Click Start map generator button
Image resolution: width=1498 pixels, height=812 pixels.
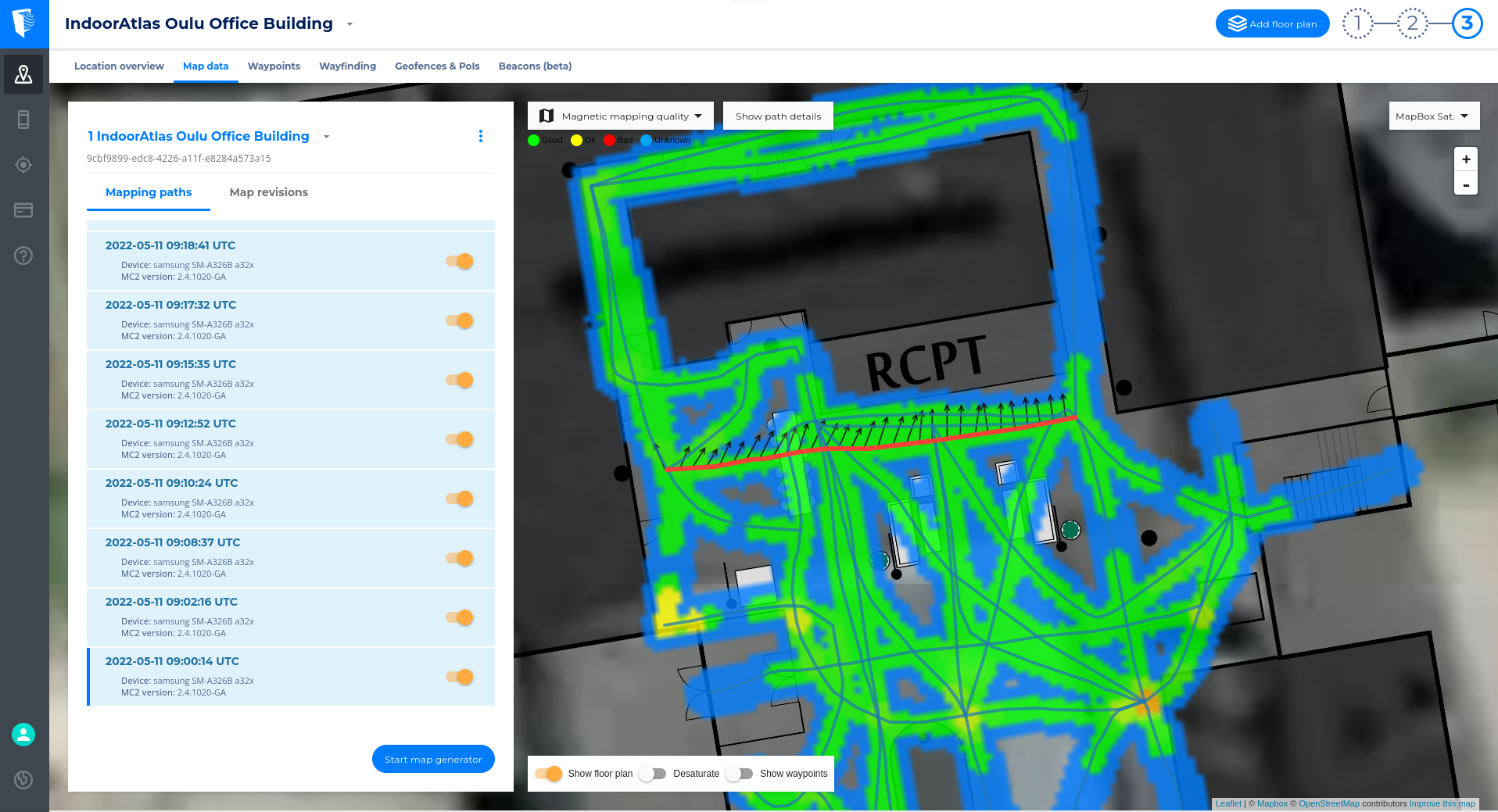(x=433, y=759)
